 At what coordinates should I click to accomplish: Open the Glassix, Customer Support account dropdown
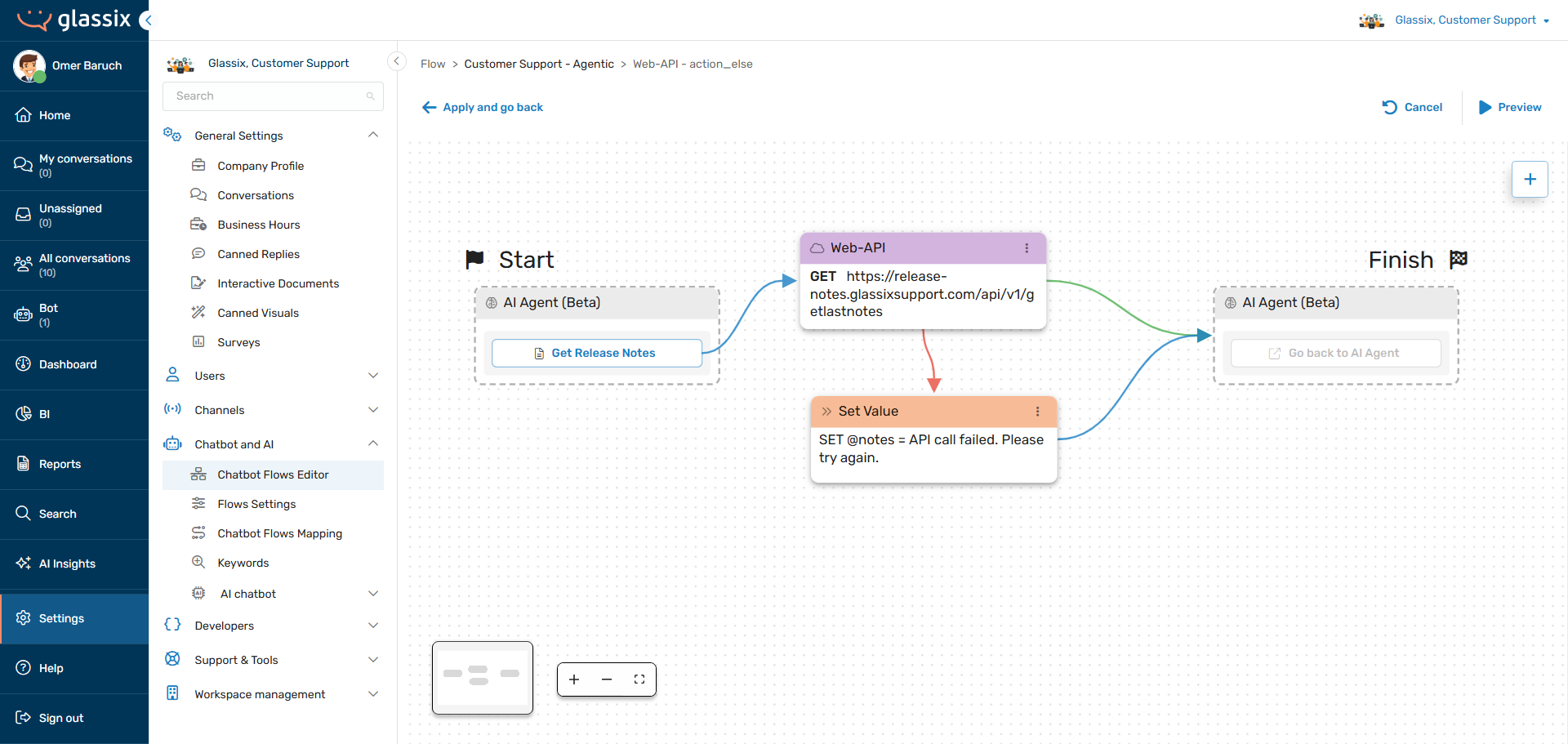(1455, 20)
